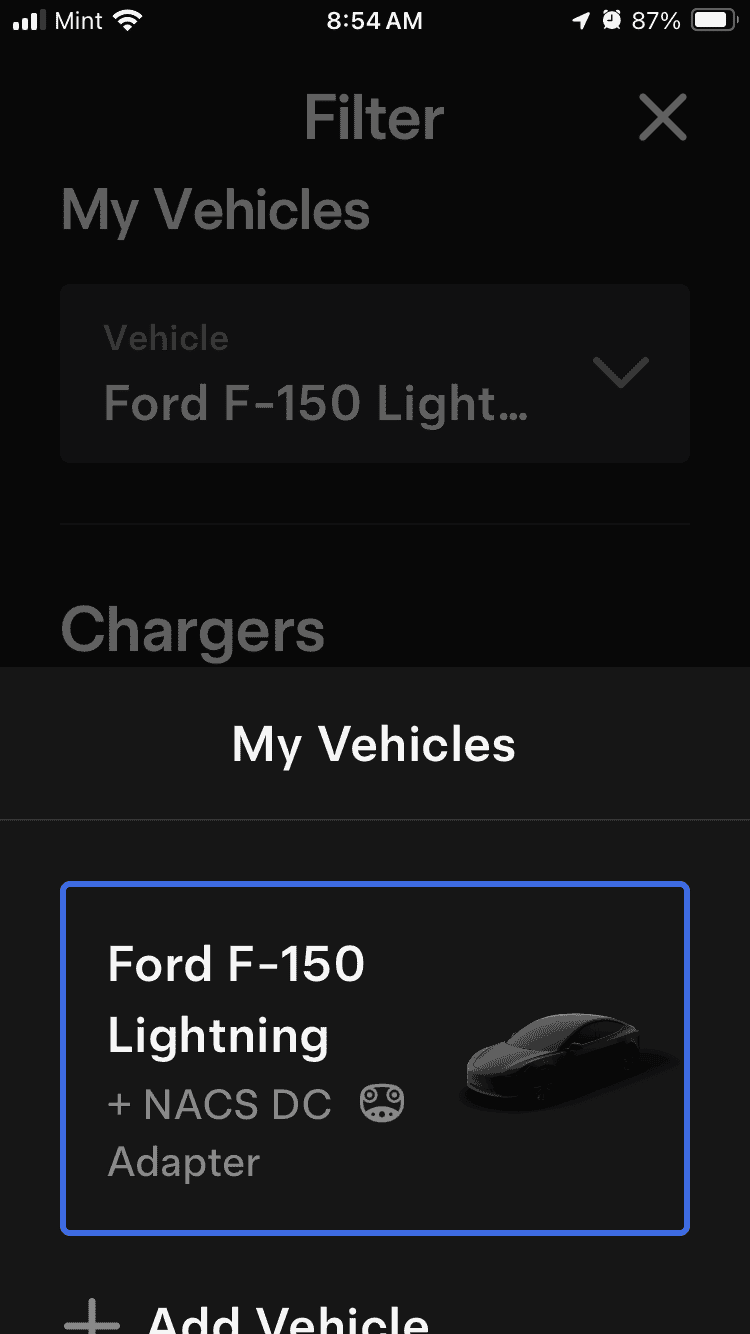
Task: Tap the NACS DC Adapter charger icon
Action: point(380,1103)
